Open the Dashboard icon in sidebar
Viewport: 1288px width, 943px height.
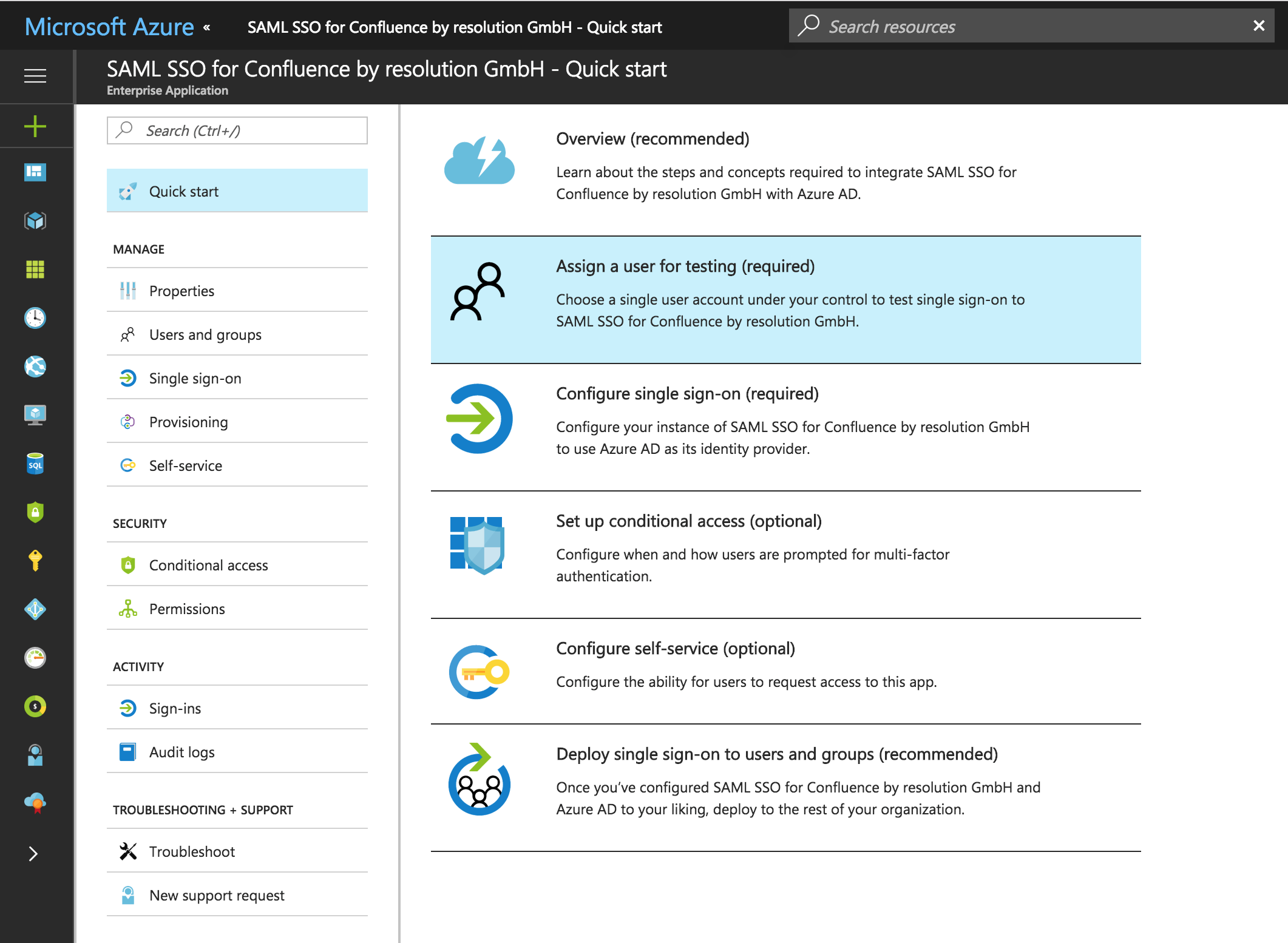click(35, 172)
